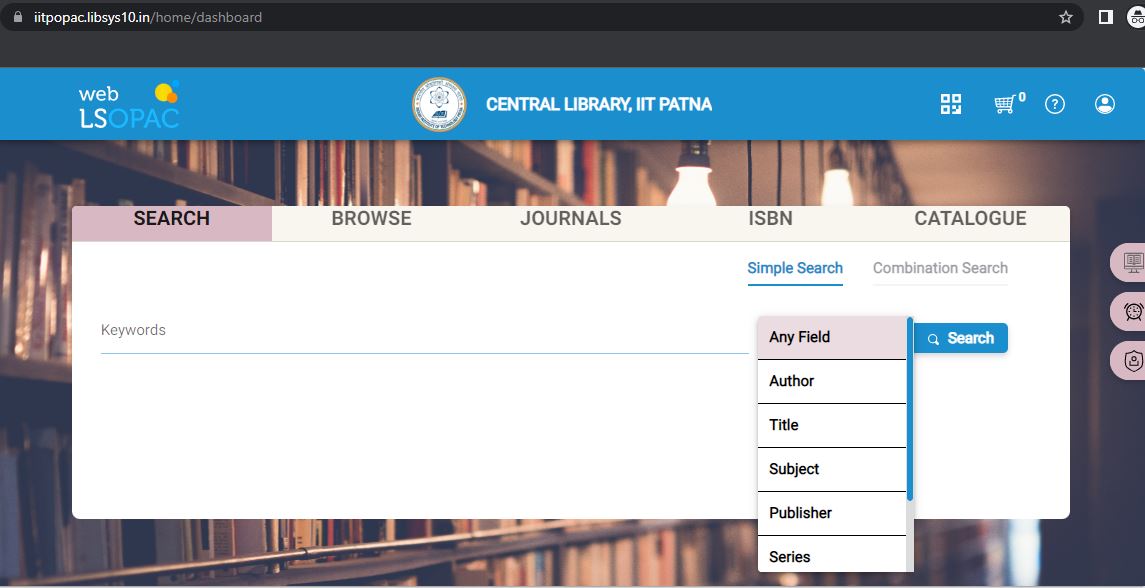Click the web LSOPAC logo
The width and height of the screenshot is (1145, 588).
point(129,104)
